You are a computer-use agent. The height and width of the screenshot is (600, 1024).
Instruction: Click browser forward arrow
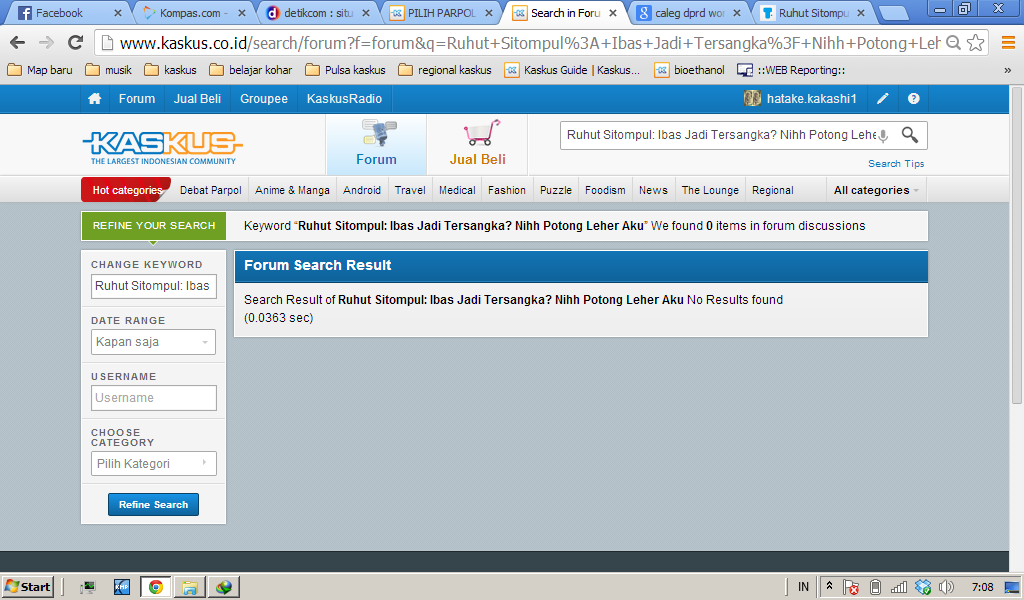[x=46, y=43]
